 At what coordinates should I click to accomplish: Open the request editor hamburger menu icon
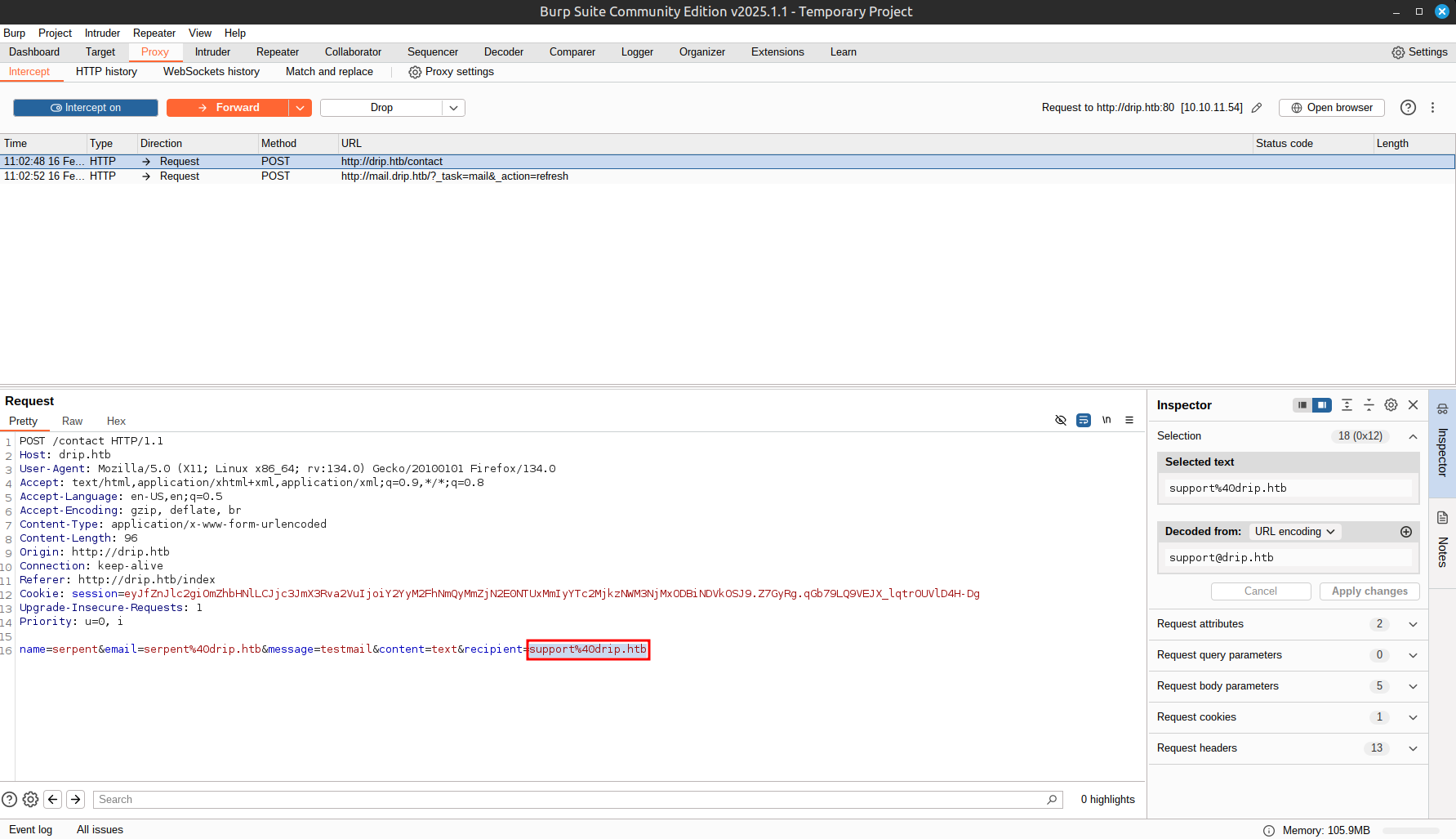[x=1129, y=420]
